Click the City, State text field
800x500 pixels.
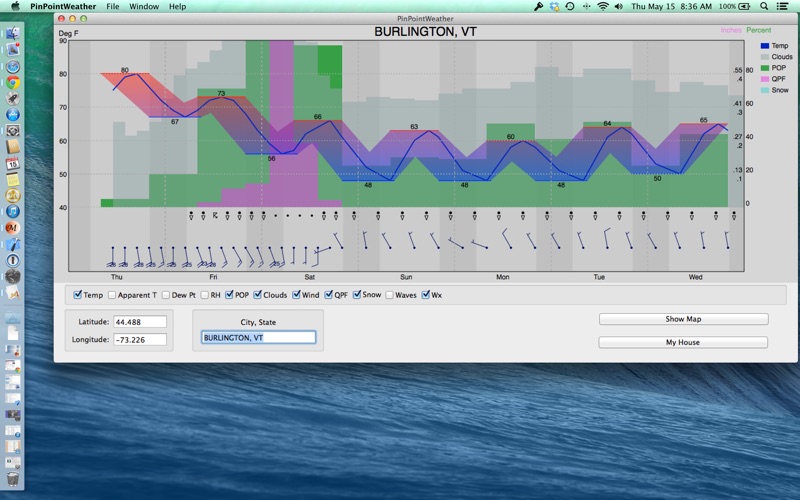[258, 337]
